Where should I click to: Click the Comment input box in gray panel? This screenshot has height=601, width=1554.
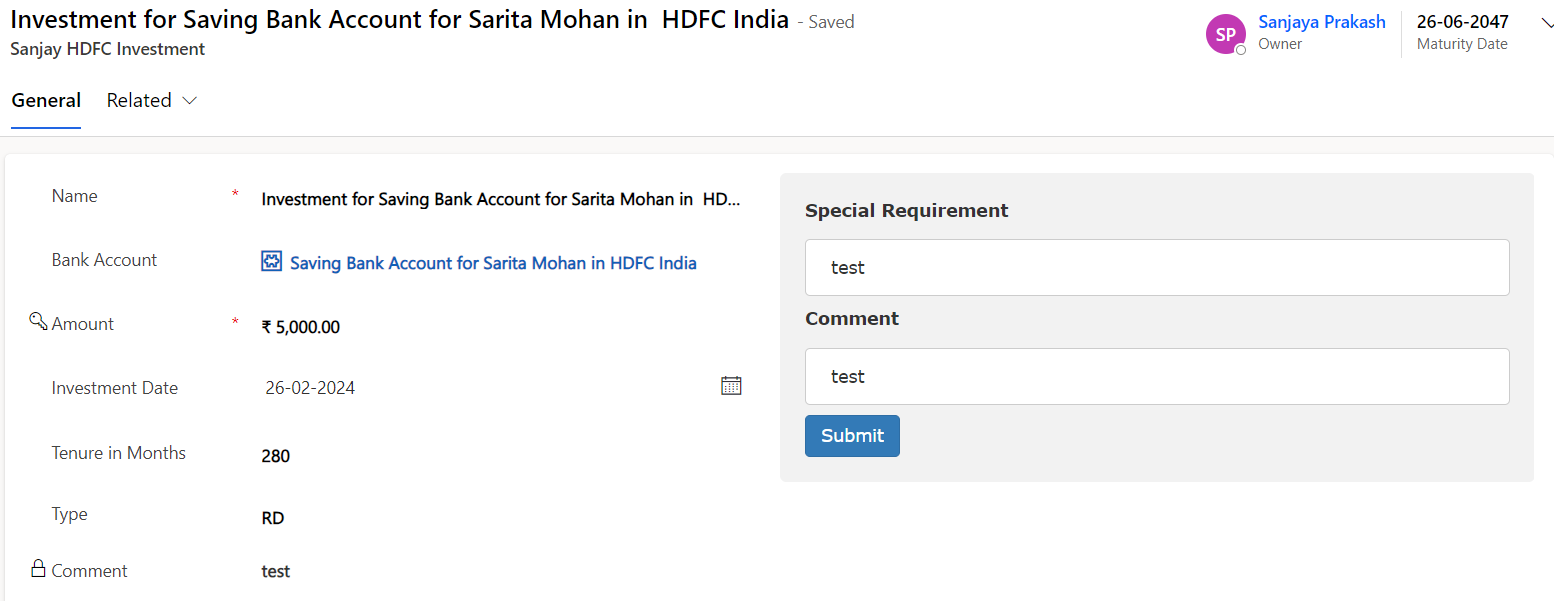coord(1156,376)
